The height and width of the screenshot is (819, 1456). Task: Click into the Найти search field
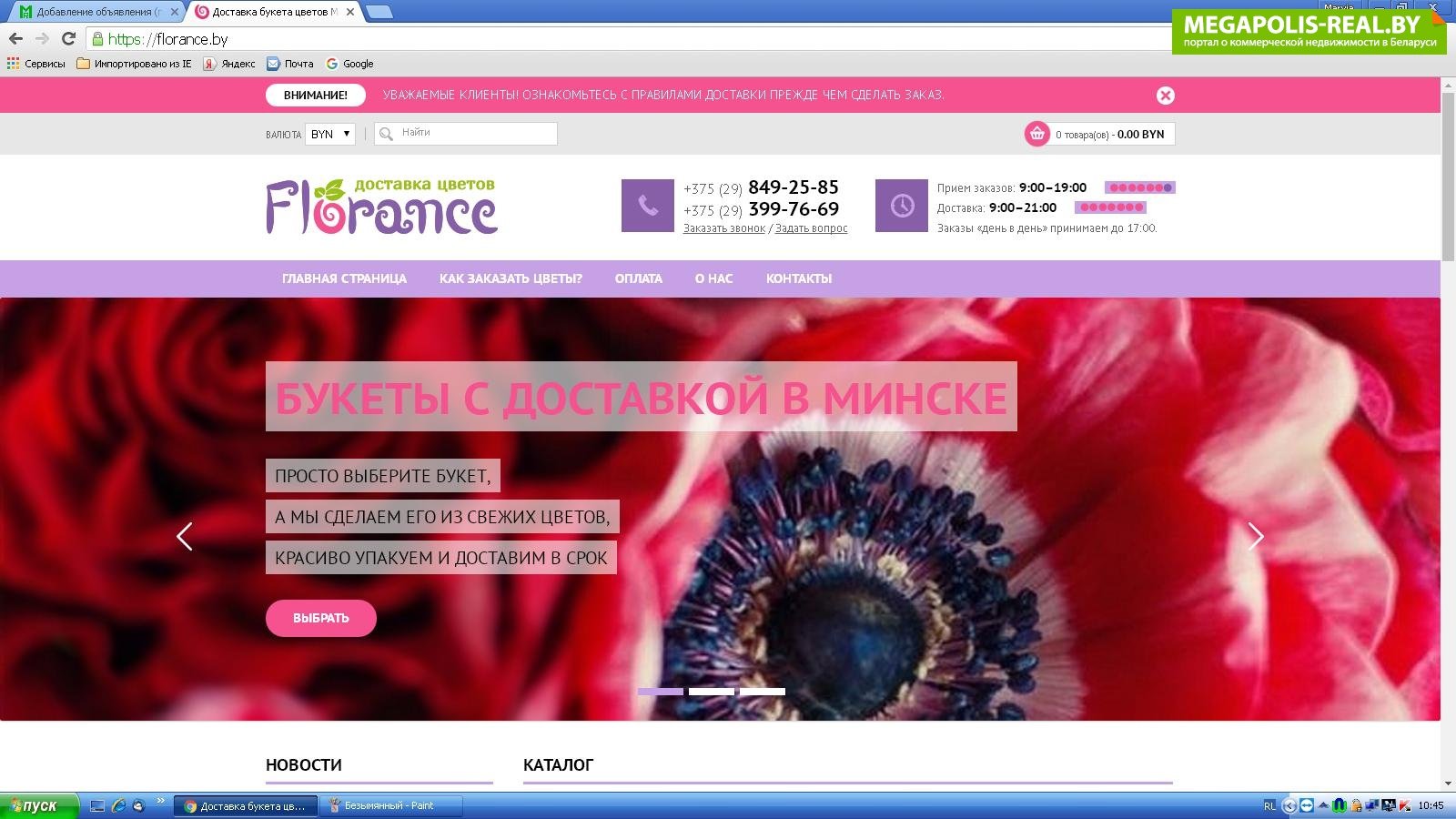click(x=475, y=133)
